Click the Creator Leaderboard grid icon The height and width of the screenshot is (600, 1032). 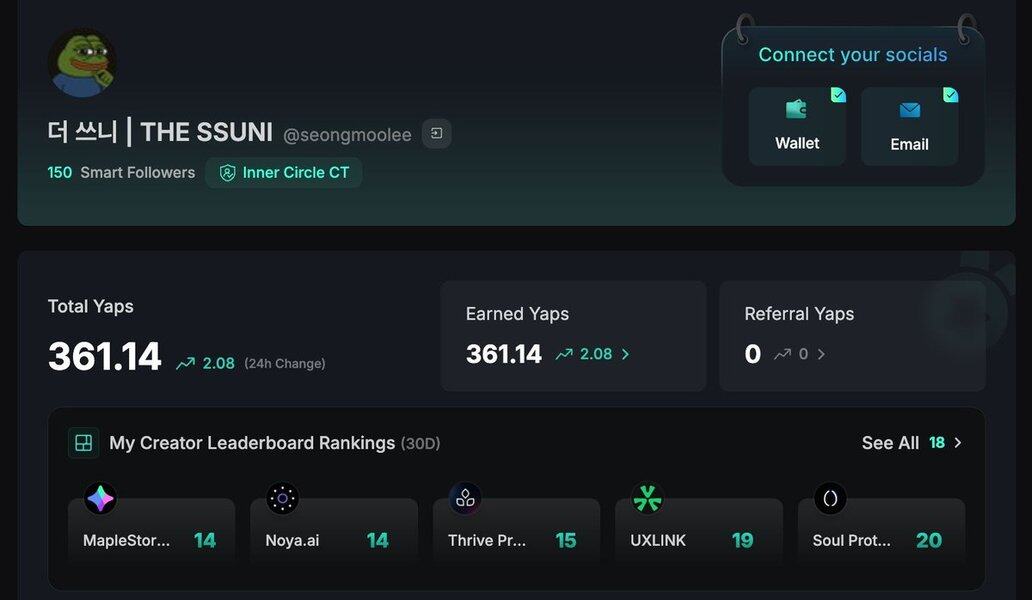(x=84, y=443)
